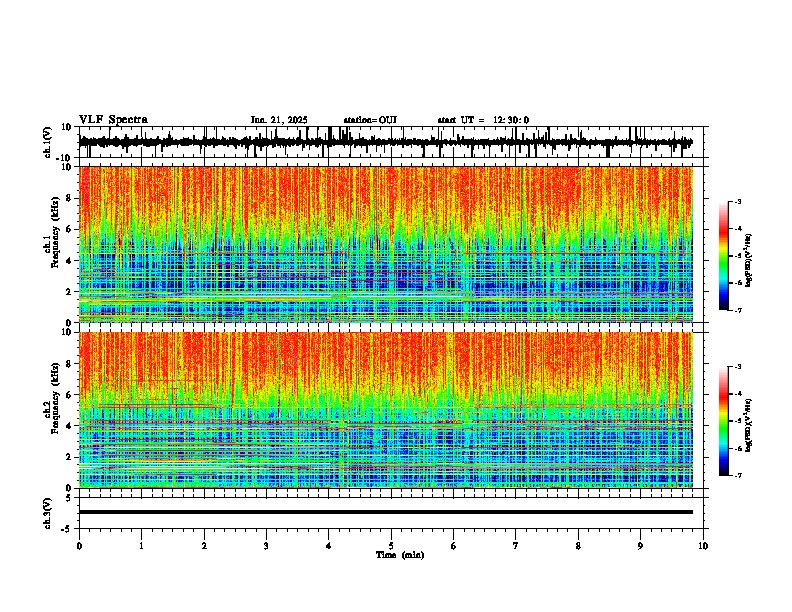Viewport: 792px width, 612px height.
Task: Click the 2 kHz tick on ch.1 frequency axis
Action: click(x=69, y=292)
